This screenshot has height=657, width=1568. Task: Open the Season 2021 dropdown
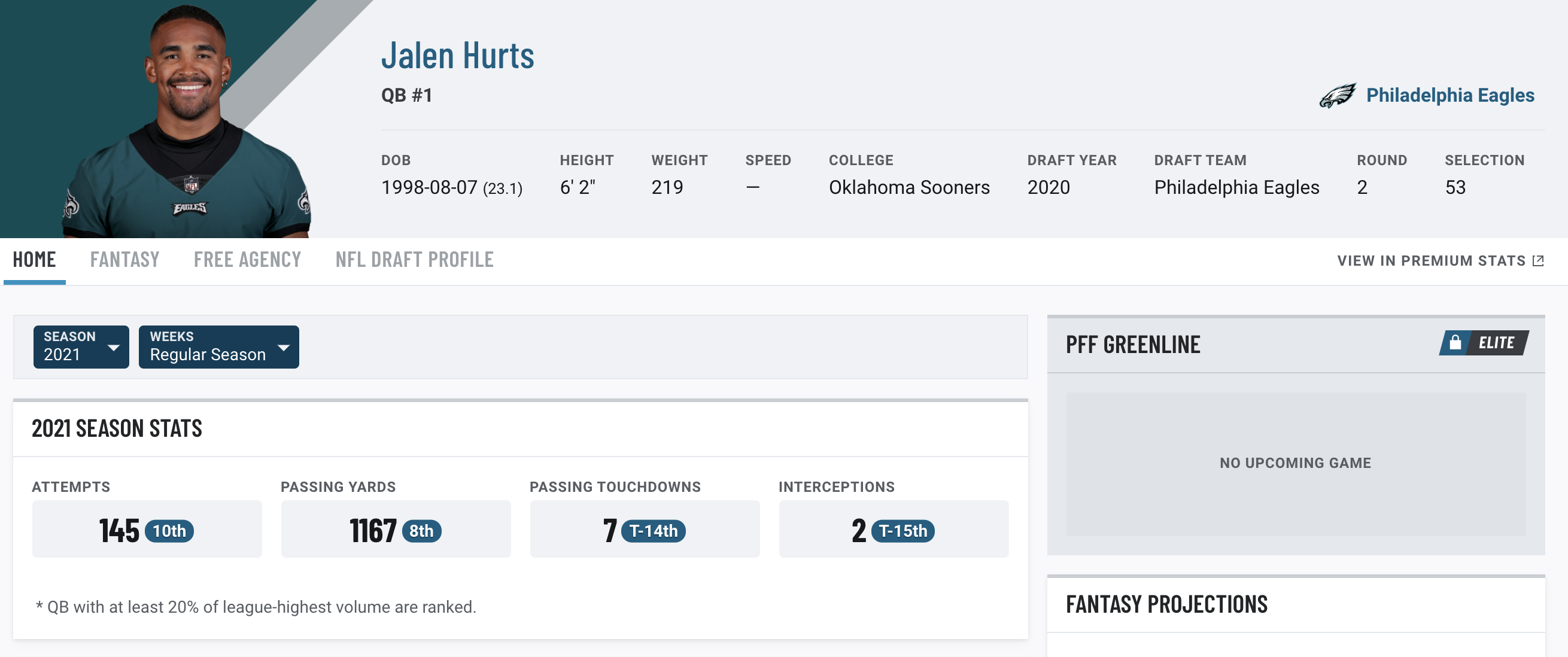(x=81, y=347)
